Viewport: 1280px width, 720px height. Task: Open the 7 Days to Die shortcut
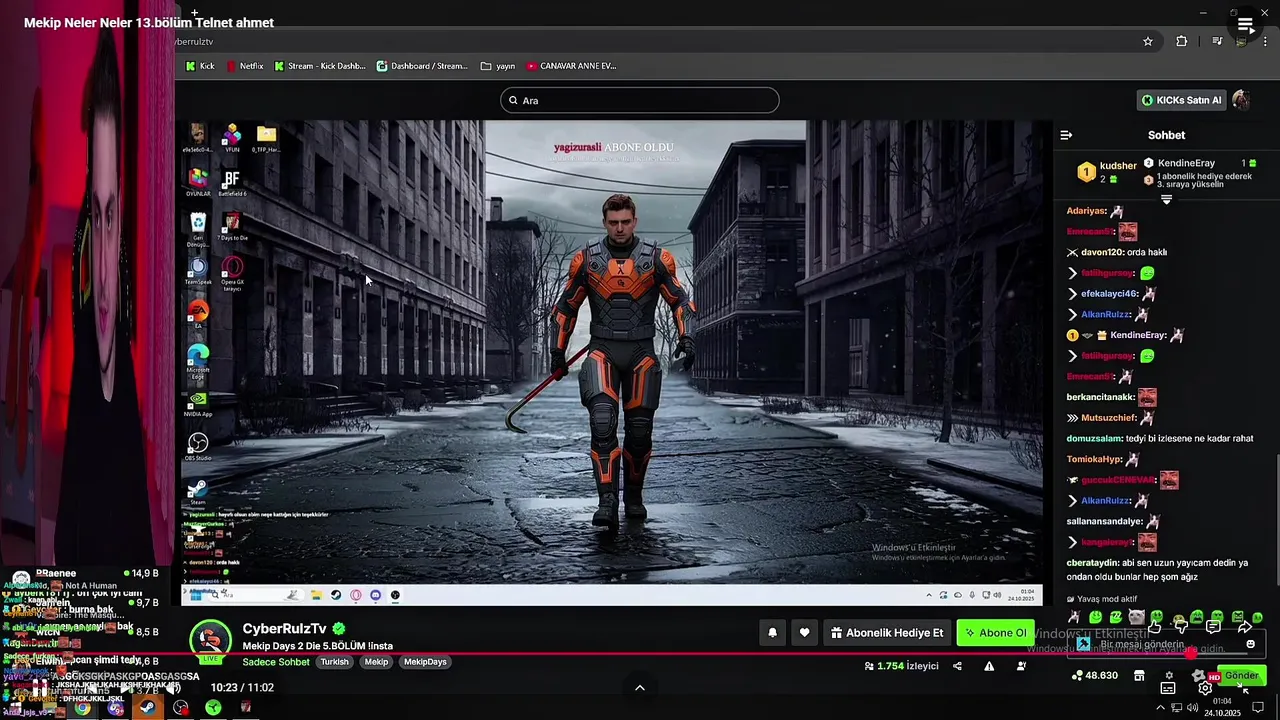pyautogui.click(x=231, y=226)
